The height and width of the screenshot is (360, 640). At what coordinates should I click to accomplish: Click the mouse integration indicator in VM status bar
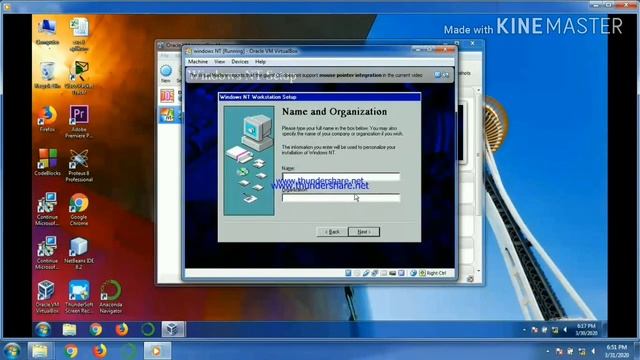pos(413,273)
